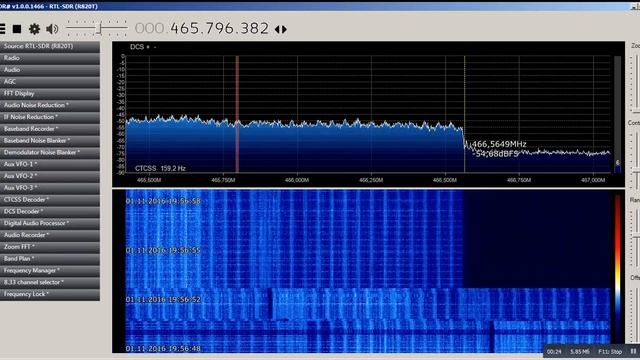
Task: Expand the AGC panel
Action: [x=50, y=82]
